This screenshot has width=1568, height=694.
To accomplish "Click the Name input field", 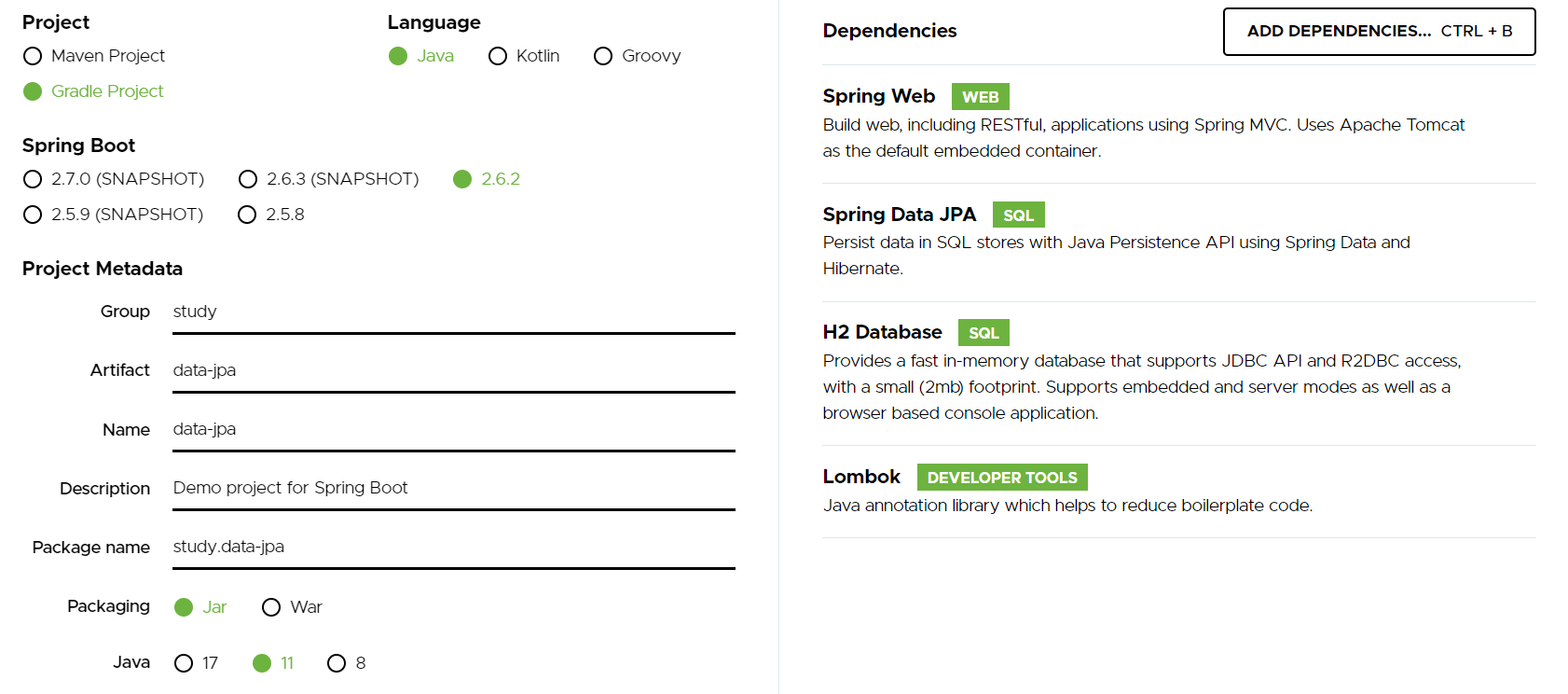I will point(454,430).
